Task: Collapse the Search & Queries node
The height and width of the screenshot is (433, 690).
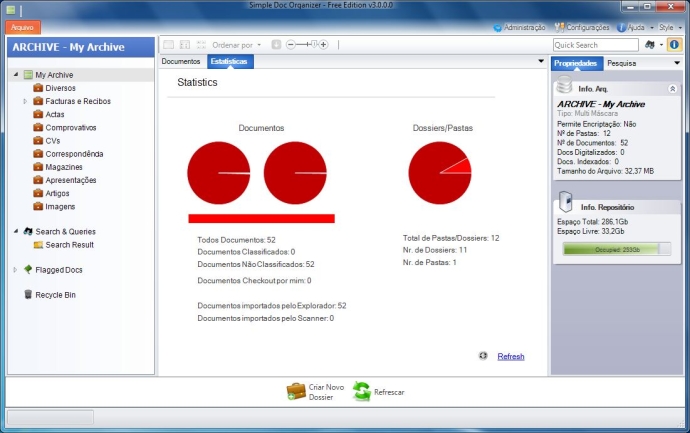Action: (x=16, y=231)
